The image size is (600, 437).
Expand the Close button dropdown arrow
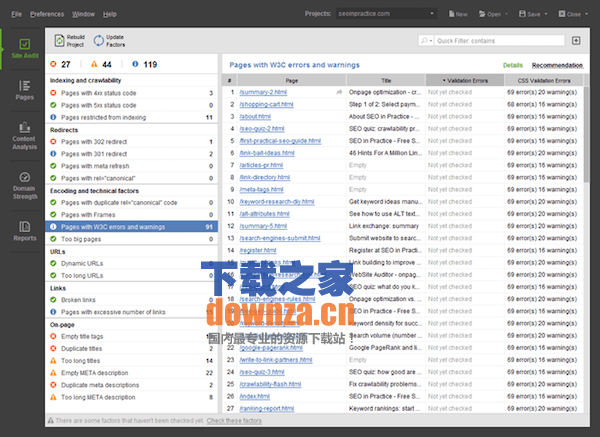(586, 14)
